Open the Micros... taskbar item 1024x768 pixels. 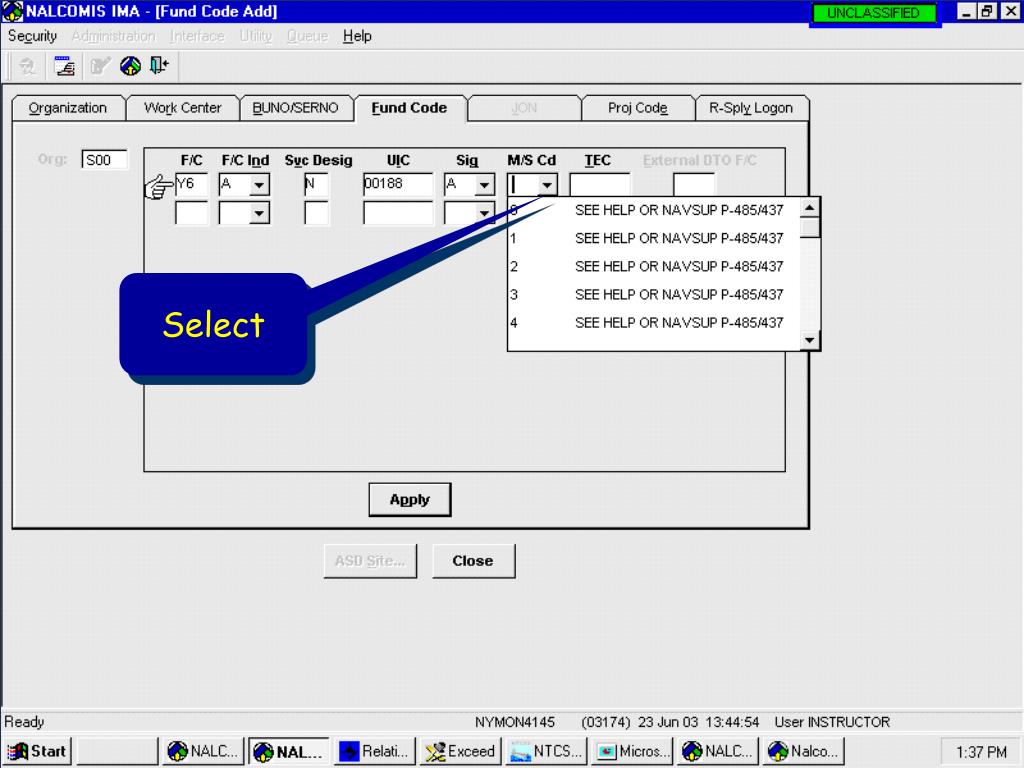pos(632,752)
